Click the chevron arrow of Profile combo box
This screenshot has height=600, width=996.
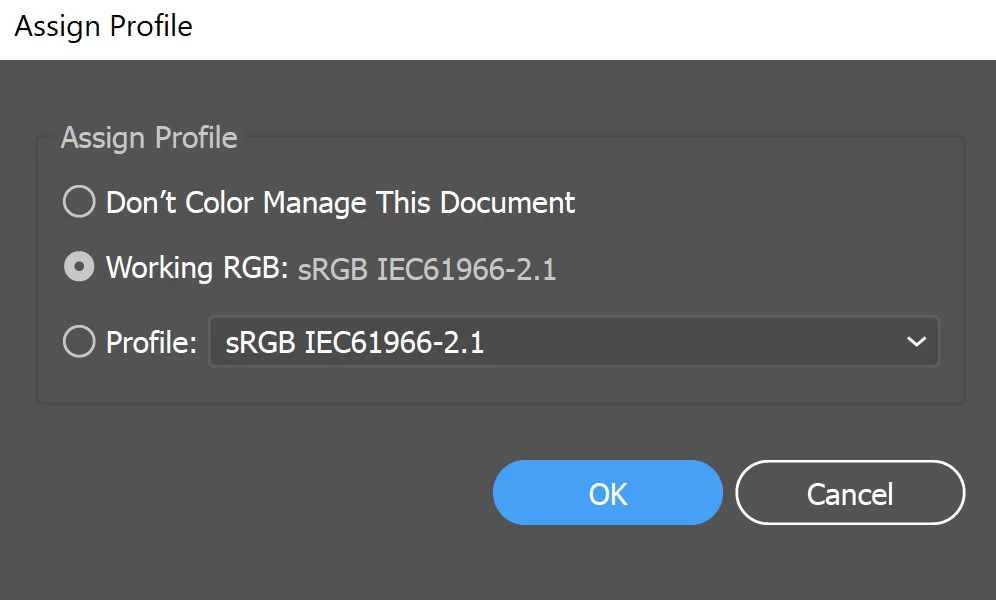pyautogui.click(x=915, y=343)
